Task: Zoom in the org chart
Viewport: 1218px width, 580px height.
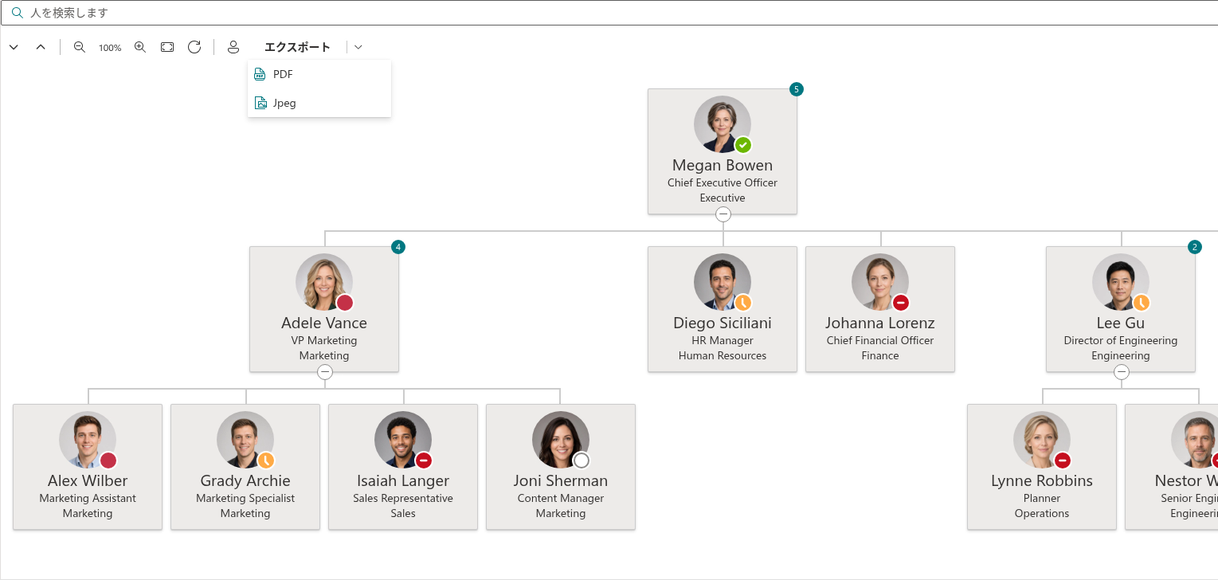Action: (140, 47)
